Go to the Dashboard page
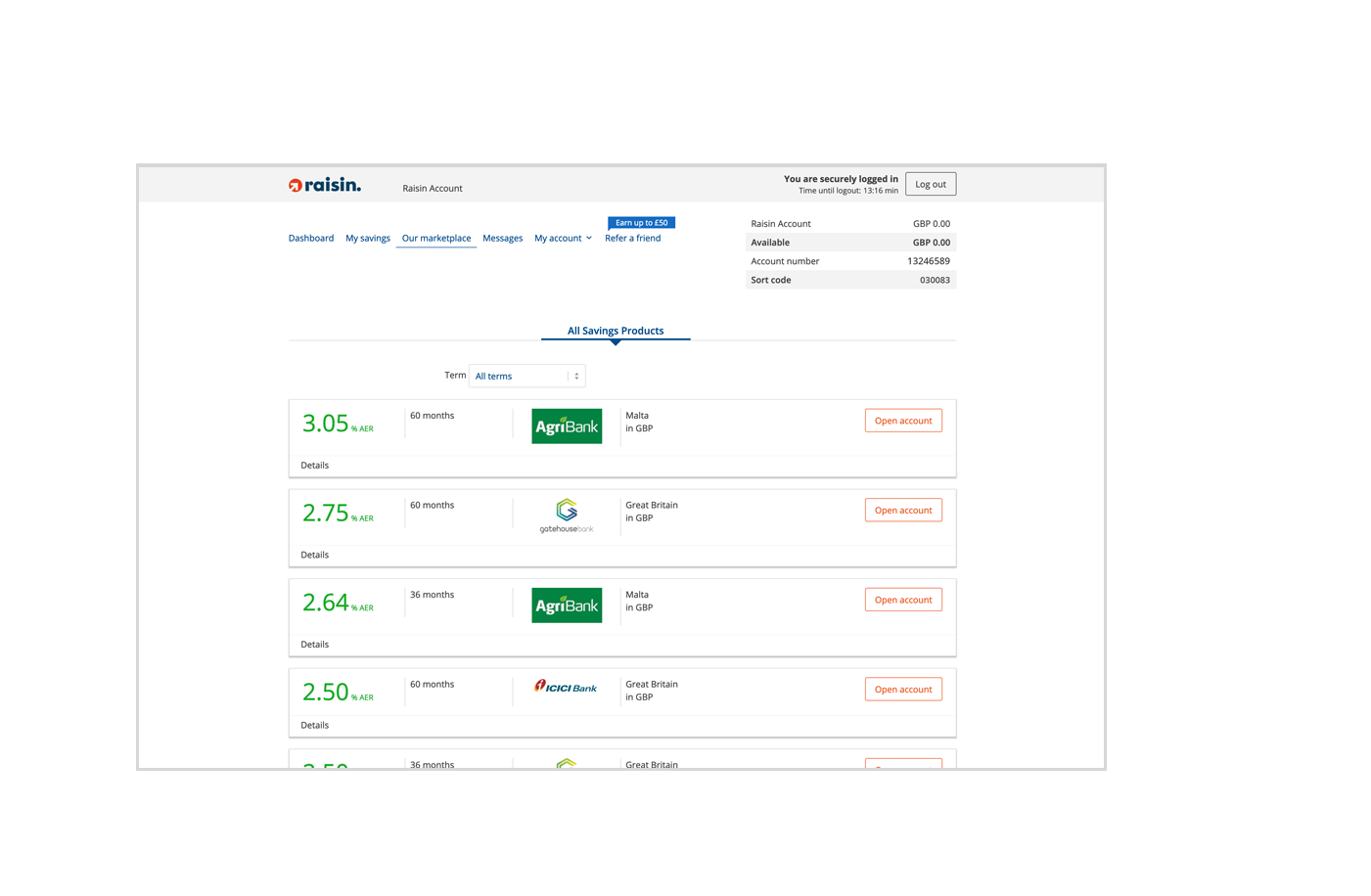 point(311,238)
